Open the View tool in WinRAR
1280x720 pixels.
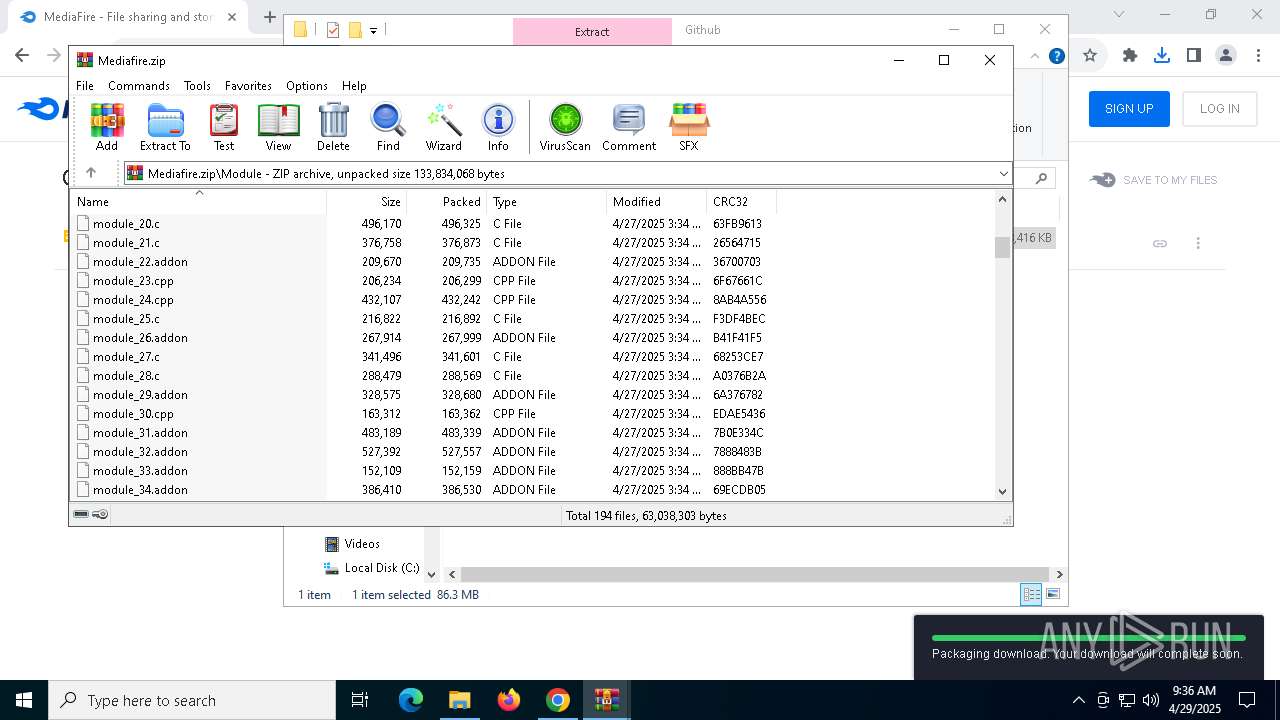278,127
